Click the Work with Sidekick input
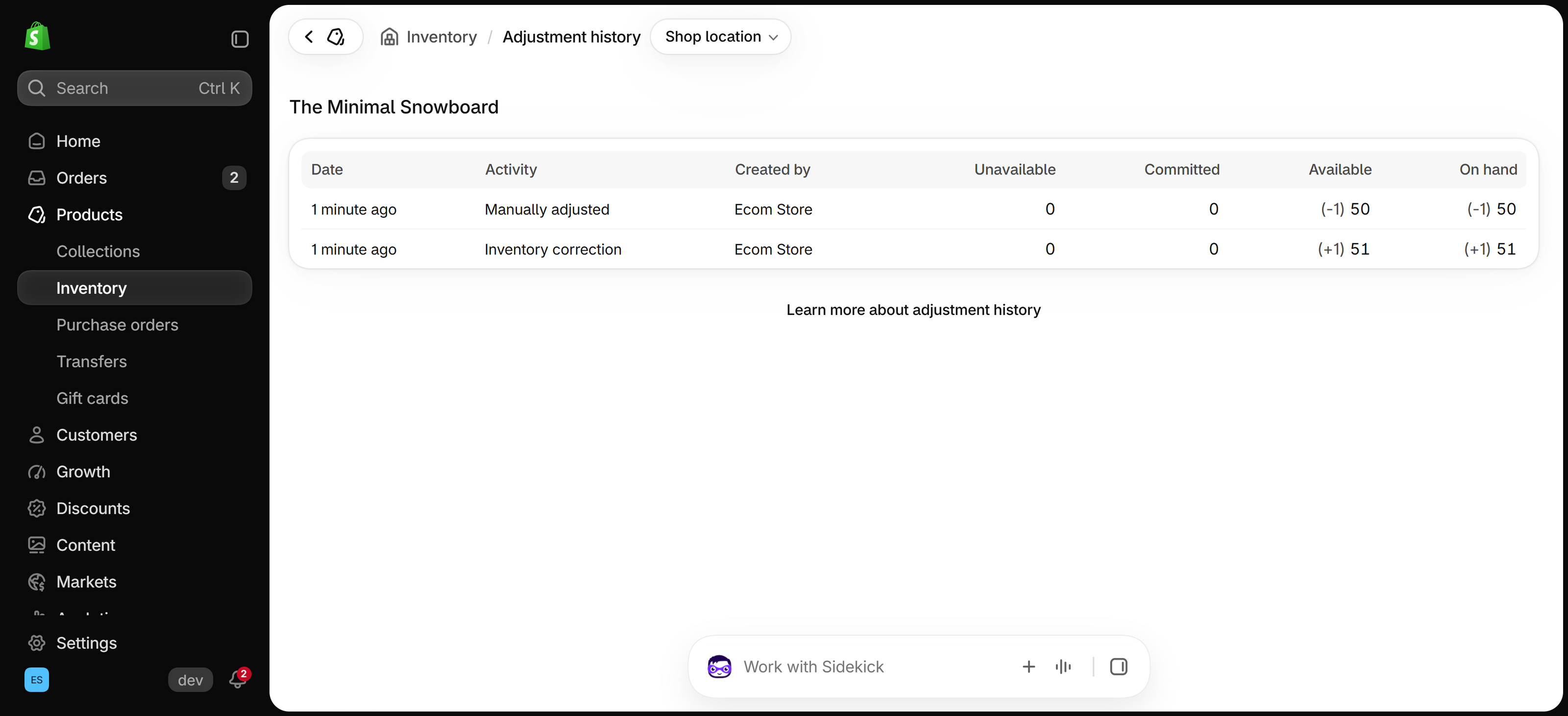 coord(813,667)
